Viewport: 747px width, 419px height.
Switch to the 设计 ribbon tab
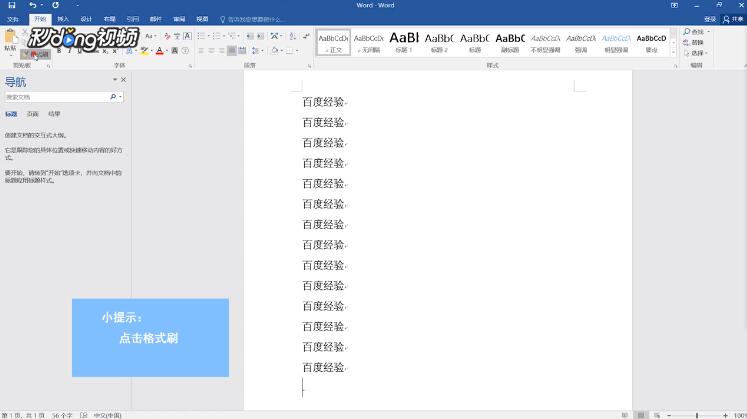pyautogui.click(x=86, y=19)
